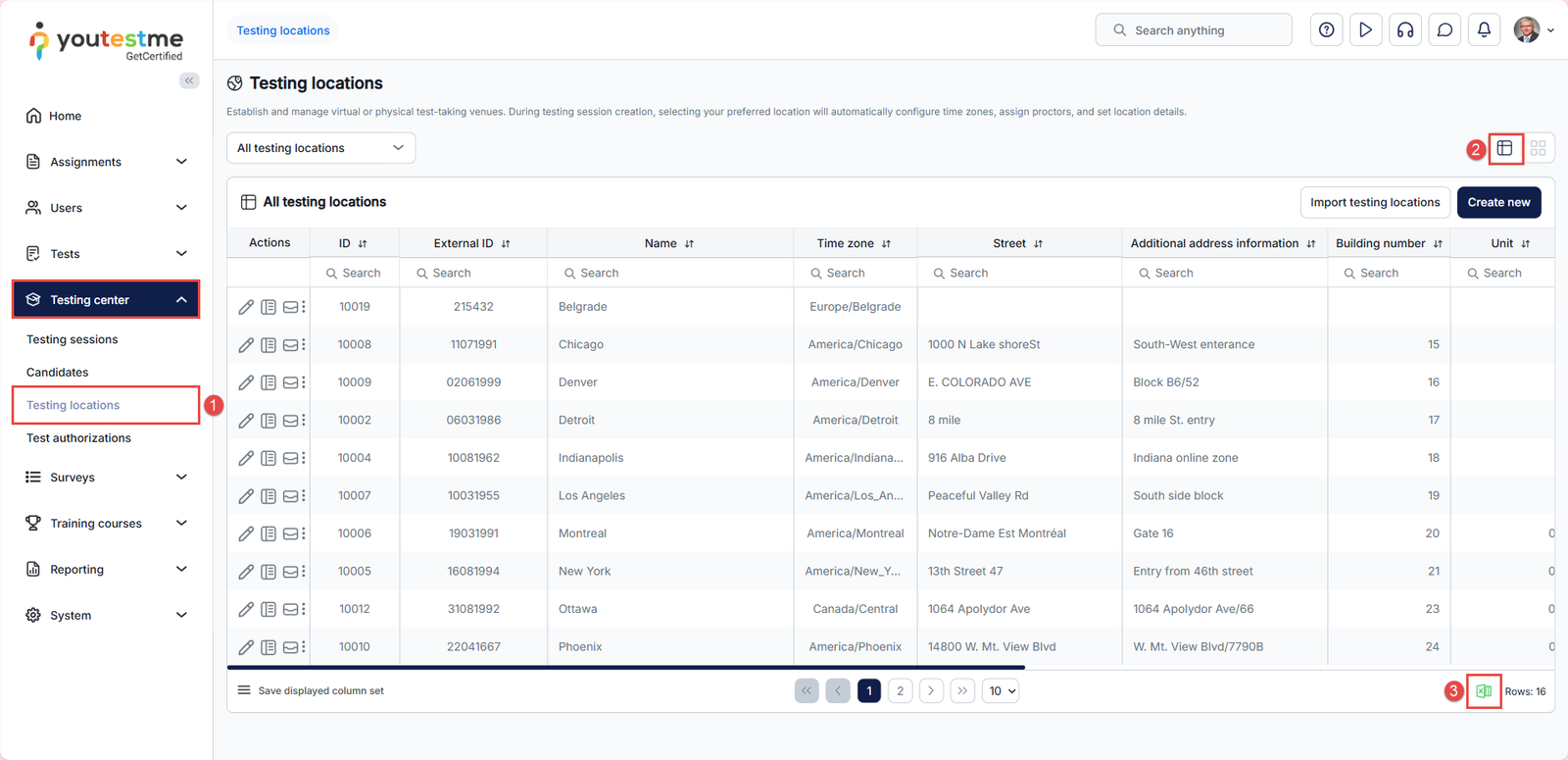1568x760 pixels.
Task: Open rows-per-page dropdown showing 10
Action: pyautogui.click(x=1002, y=691)
